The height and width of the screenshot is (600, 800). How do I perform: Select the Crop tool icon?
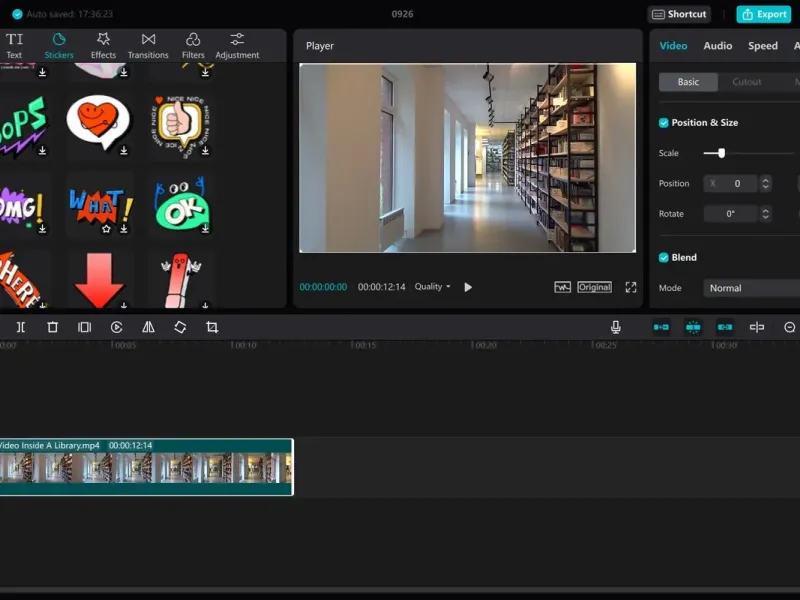[212, 327]
